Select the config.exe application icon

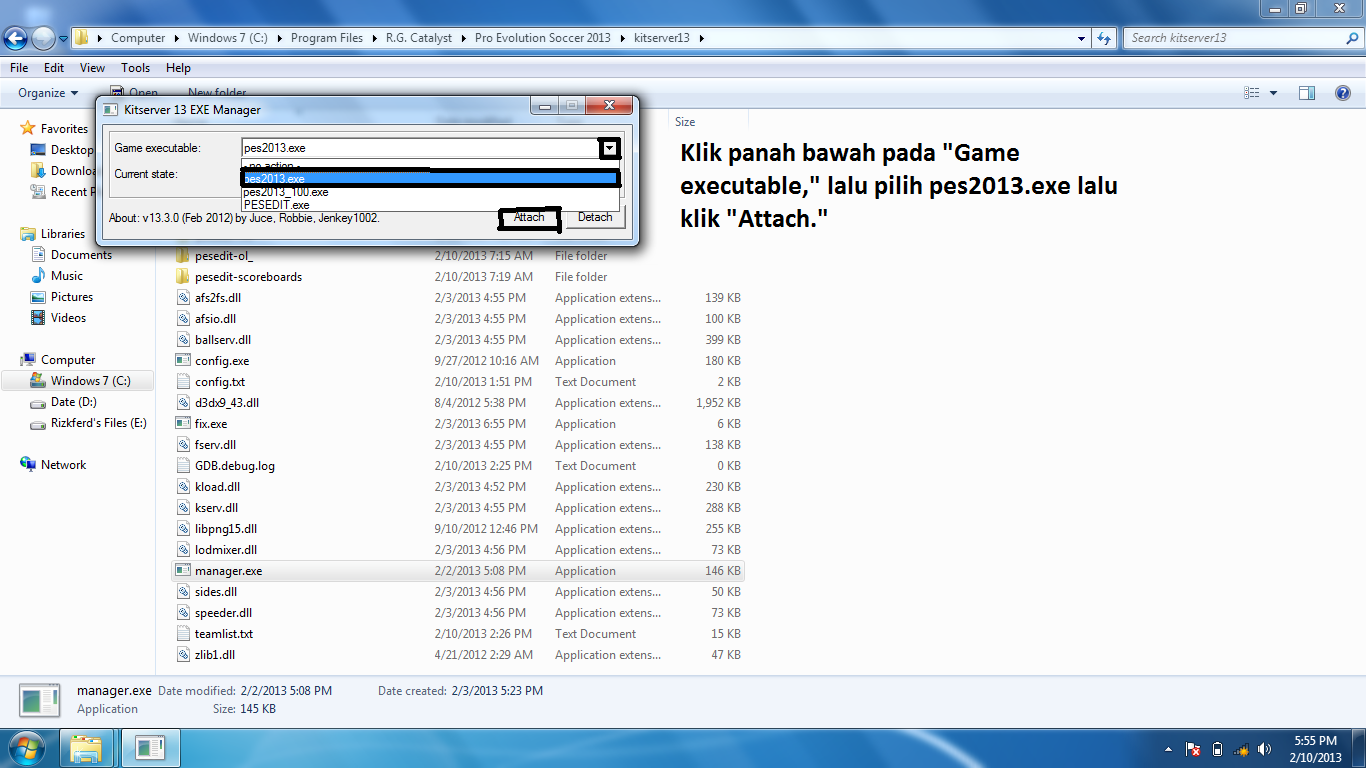[183, 361]
